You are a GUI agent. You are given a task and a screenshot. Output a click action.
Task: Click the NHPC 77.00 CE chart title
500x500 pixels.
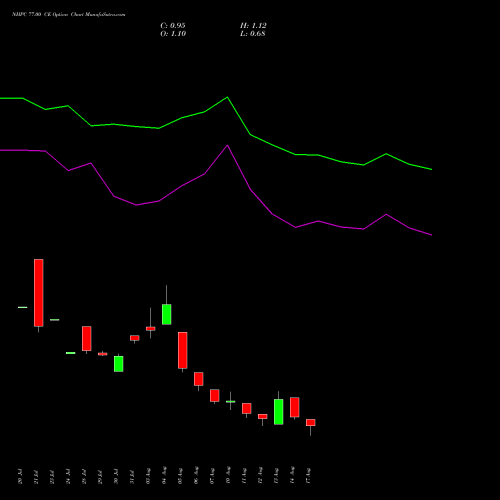click(69, 15)
